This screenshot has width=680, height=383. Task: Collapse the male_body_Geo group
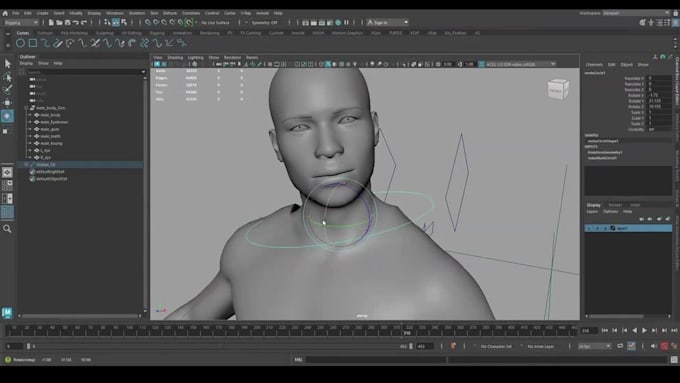26,108
